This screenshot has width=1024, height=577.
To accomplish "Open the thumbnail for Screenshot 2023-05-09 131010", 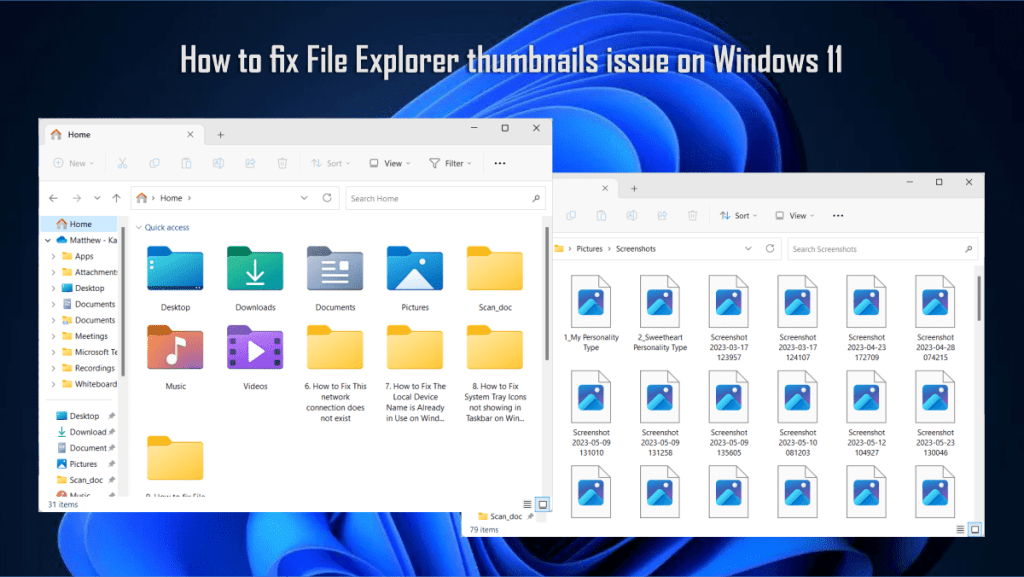I will coord(591,395).
